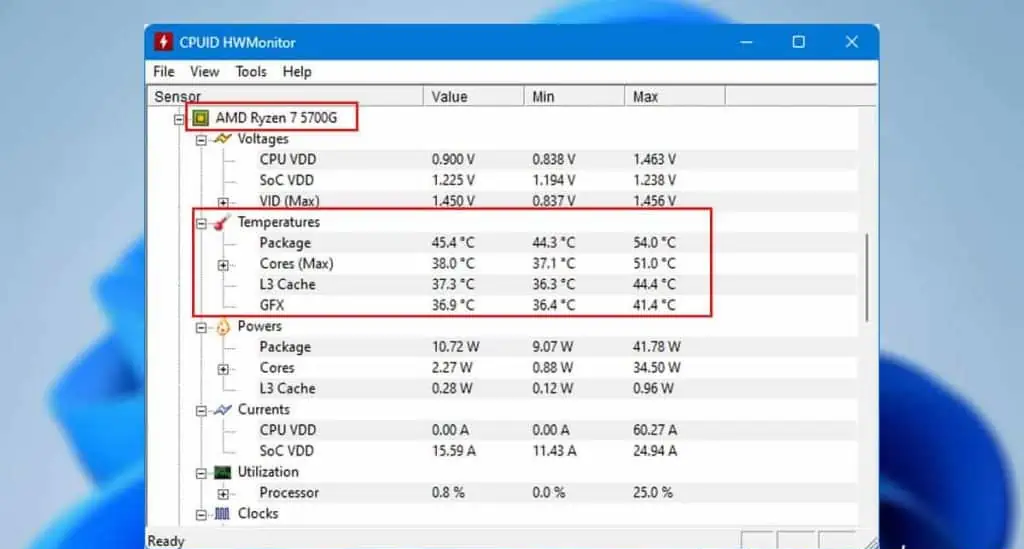Collapse the AMD Ryzen 7 5700G node

coord(179,119)
